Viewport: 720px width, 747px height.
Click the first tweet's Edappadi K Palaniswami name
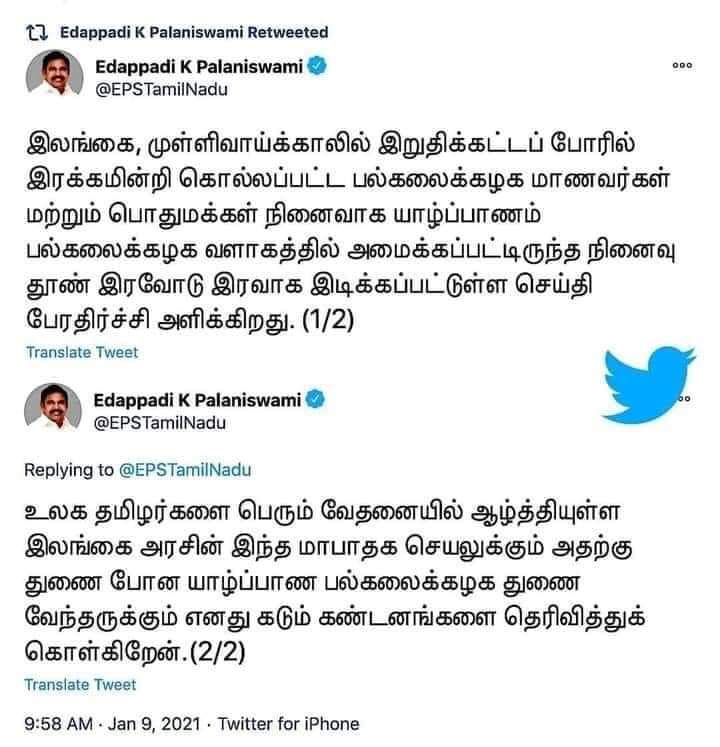coord(199,66)
